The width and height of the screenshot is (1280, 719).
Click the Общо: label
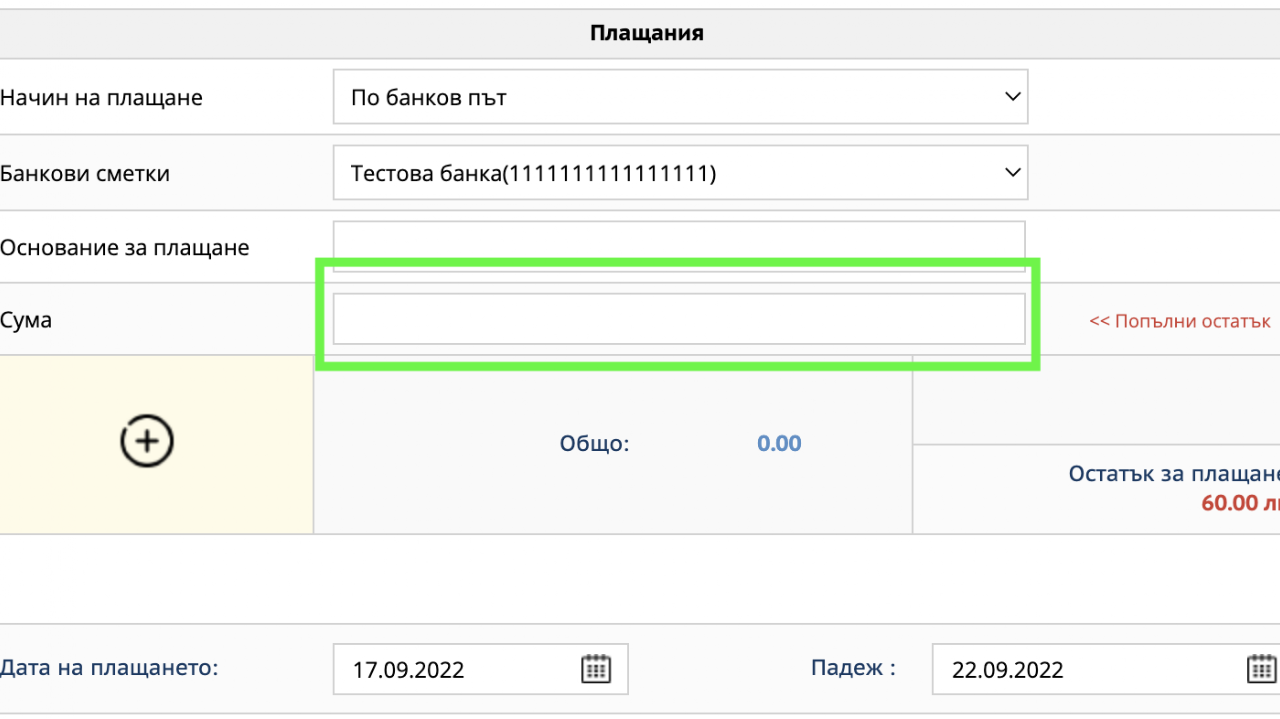tap(594, 443)
